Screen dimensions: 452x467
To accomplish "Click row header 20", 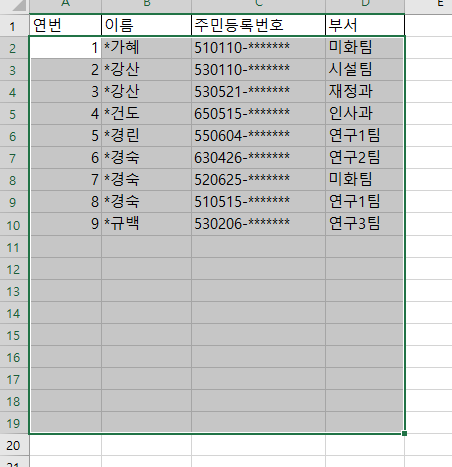I will point(14,444).
